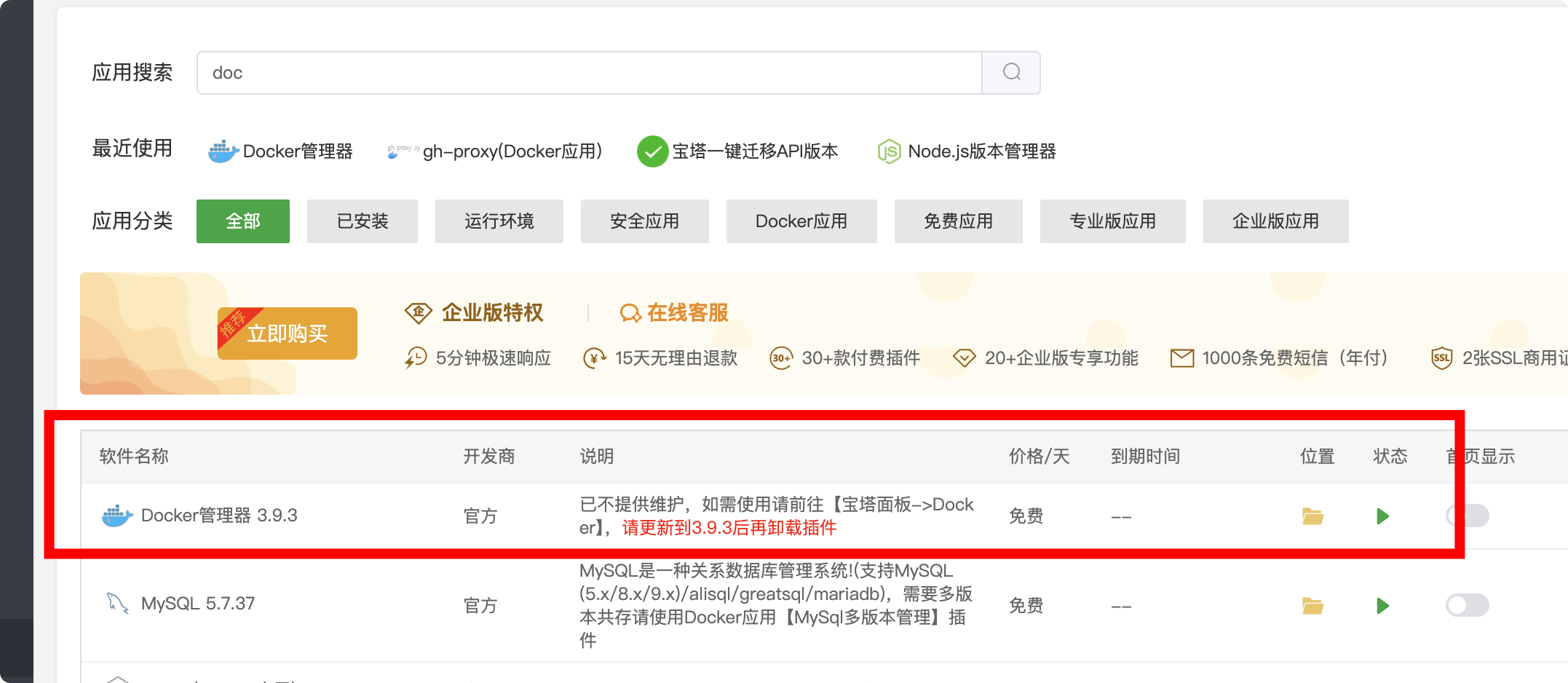The width and height of the screenshot is (1568, 683).
Task: Click the Docker whale icon in recent apps
Action: (x=223, y=151)
